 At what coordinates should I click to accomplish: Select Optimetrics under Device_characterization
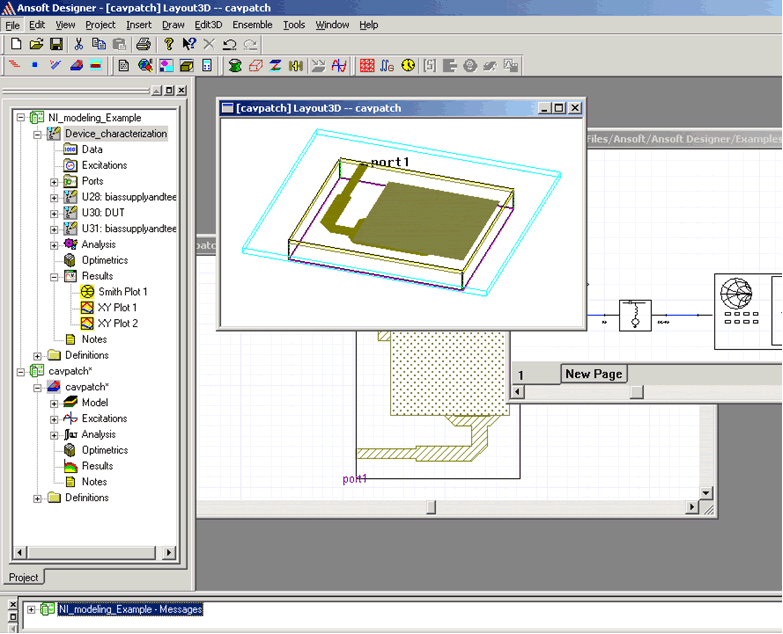click(x=105, y=260)
